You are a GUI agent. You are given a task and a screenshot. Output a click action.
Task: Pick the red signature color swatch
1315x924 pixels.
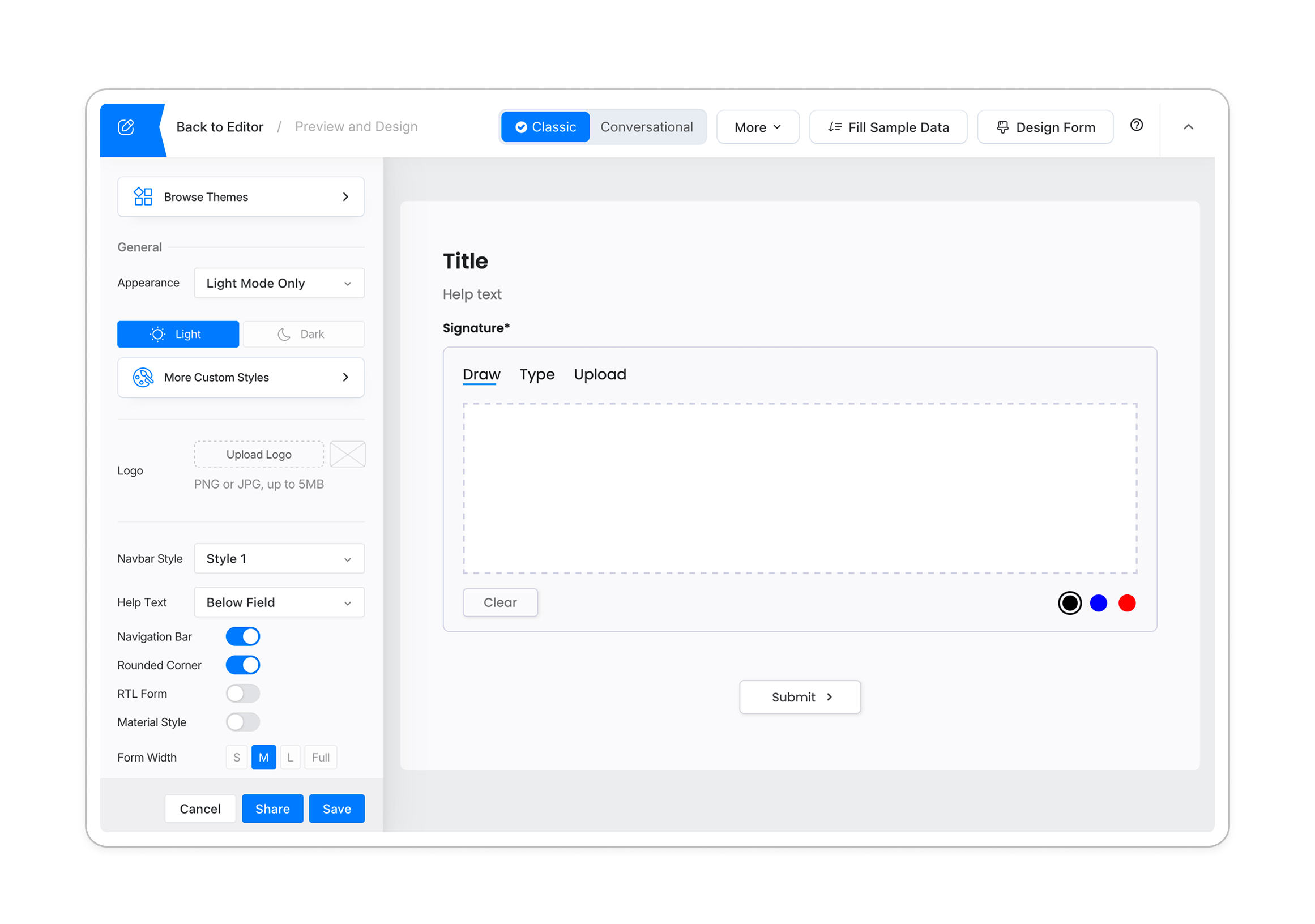click(x=1127, y=602)
